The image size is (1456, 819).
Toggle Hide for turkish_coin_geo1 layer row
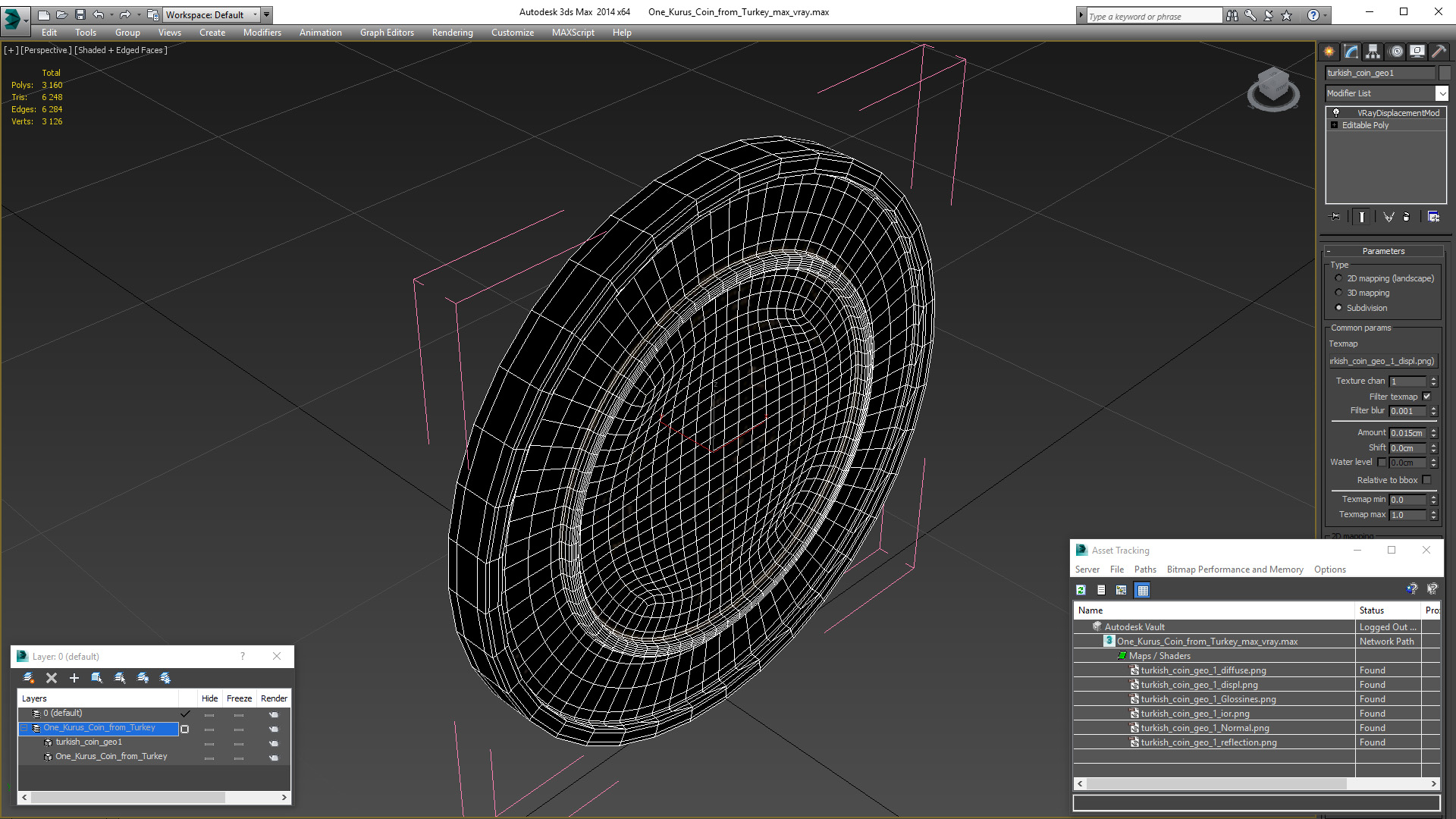coord(209,743)
